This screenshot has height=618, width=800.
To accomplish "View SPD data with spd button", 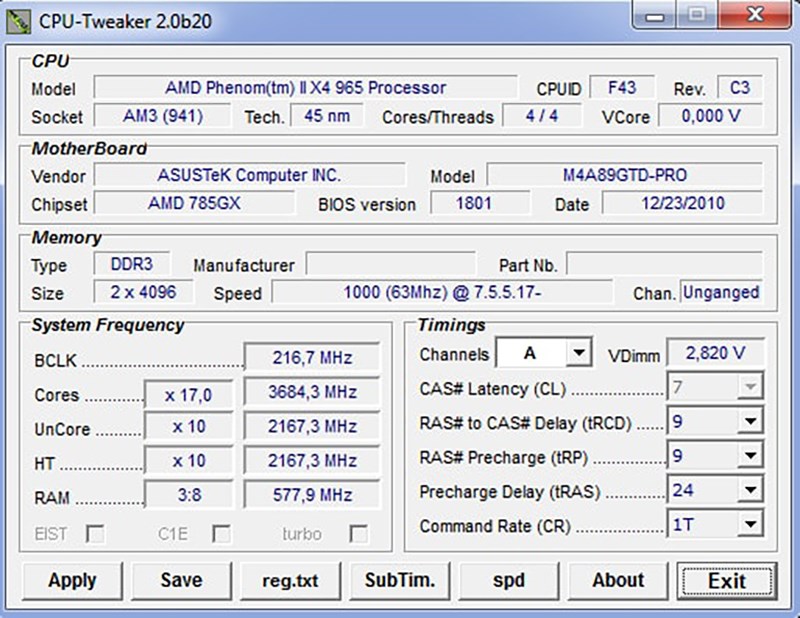I will (508, 581).
